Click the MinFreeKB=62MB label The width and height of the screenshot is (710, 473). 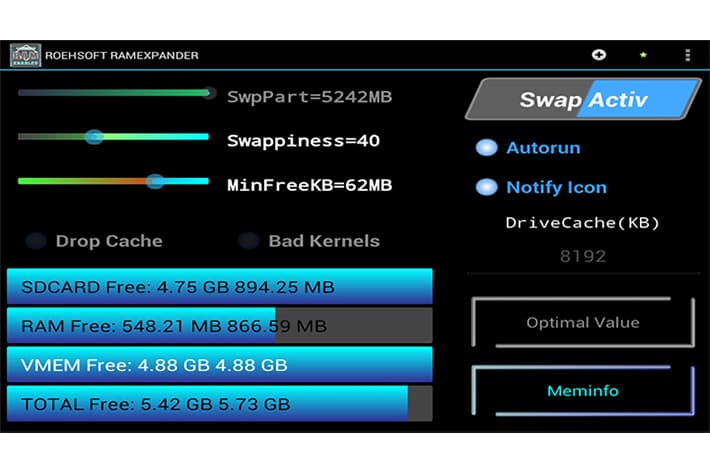pos(309,185)
